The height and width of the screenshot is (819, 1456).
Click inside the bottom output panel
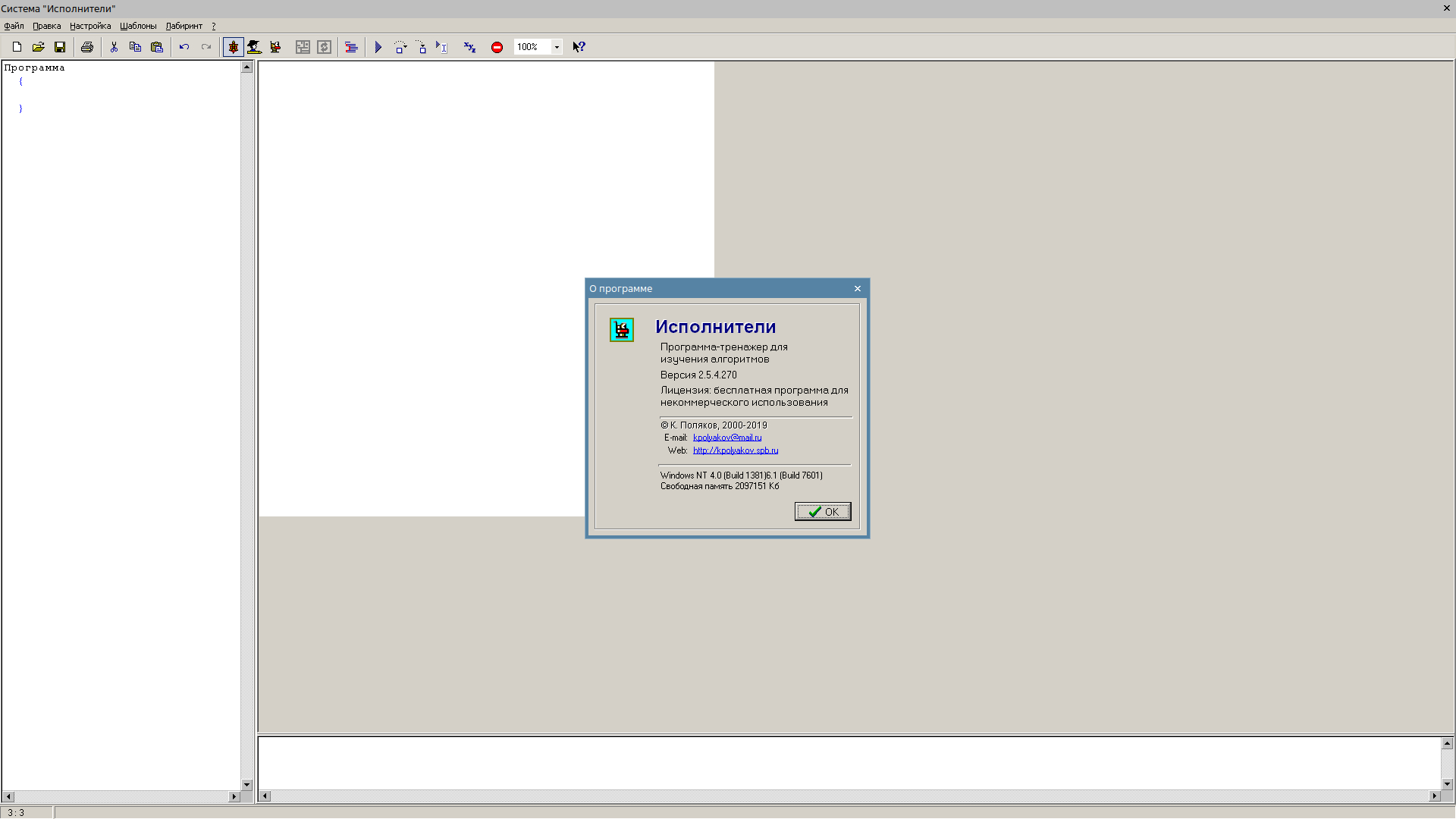[849, 763]
